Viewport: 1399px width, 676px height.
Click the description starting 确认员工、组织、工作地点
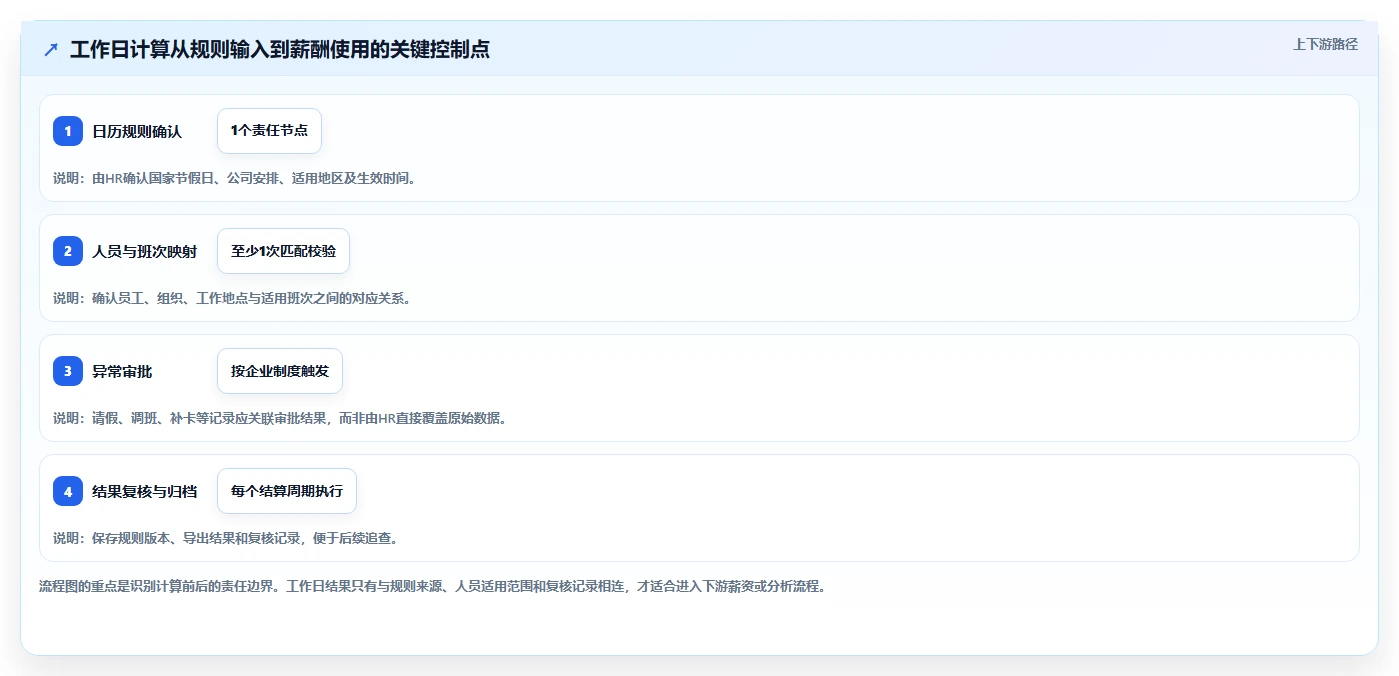(232, 298)
